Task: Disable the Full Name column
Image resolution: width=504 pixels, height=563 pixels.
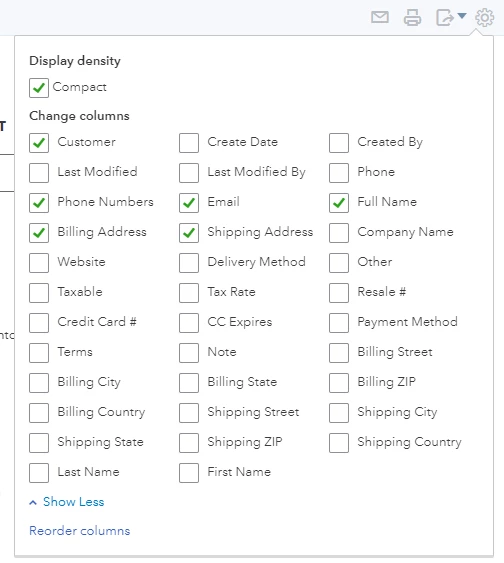Action: pyautogui.click(x=339, y=203)
